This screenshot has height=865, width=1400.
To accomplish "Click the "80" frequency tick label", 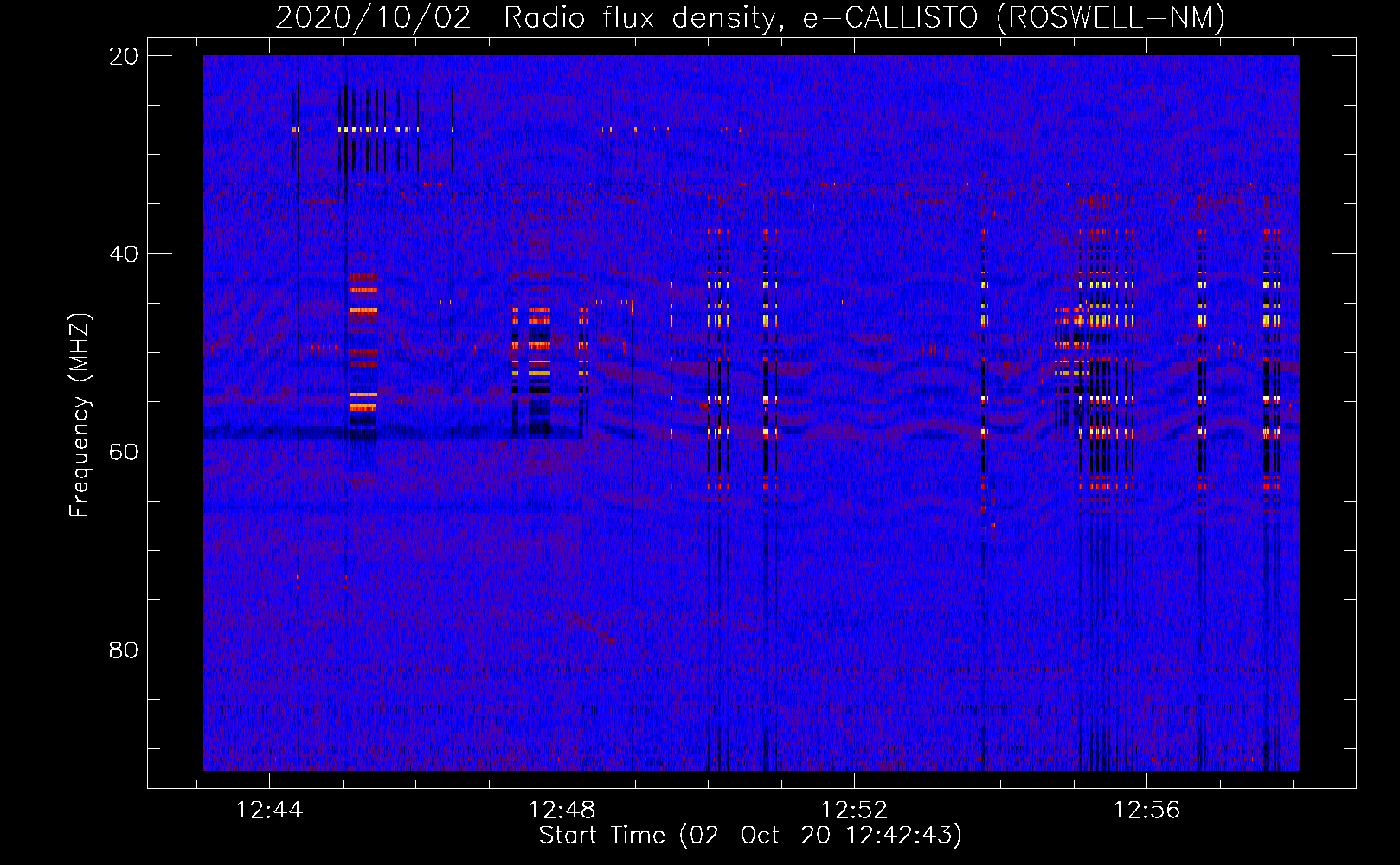I will pos(124,650).
